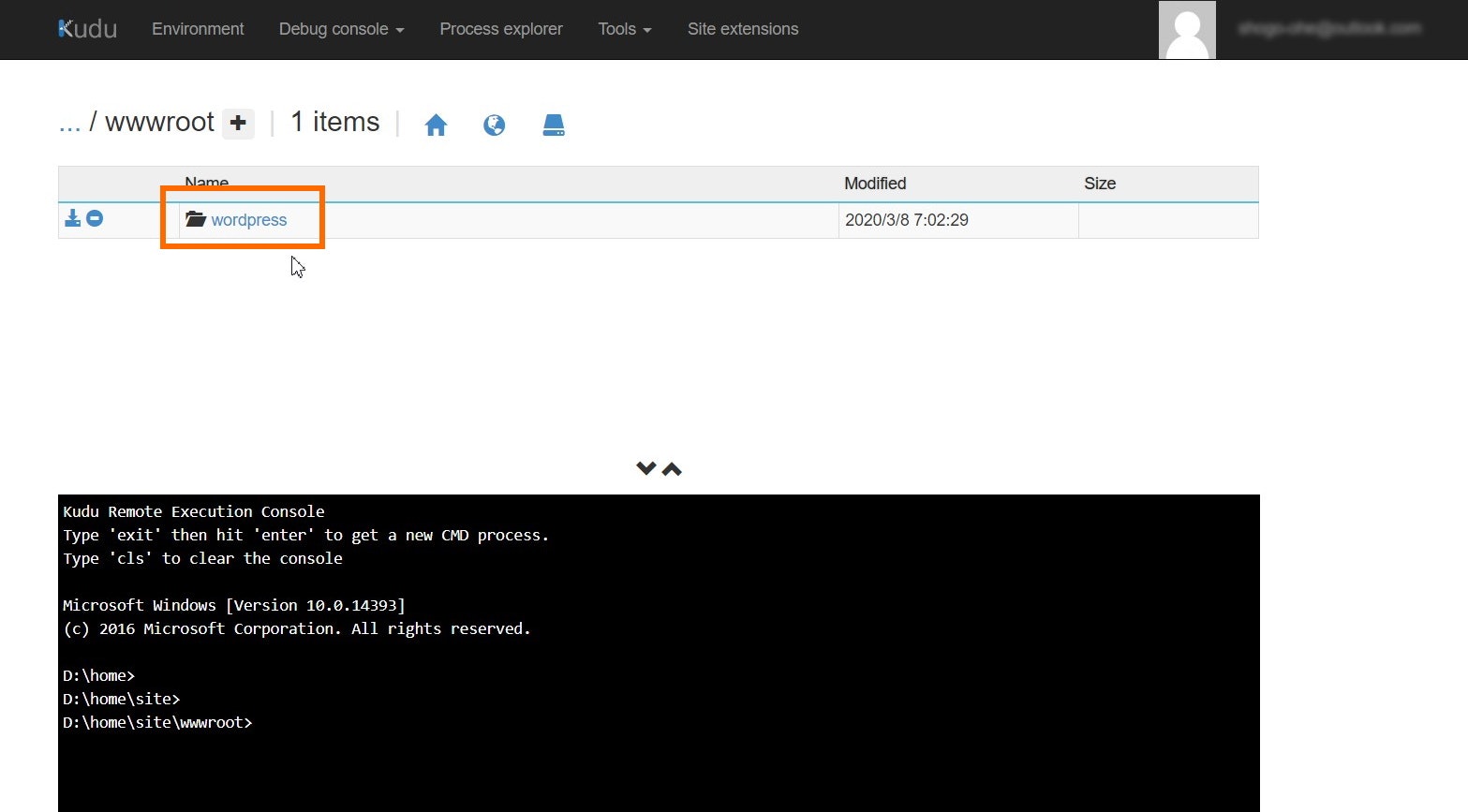Click the home icon to go to root directory

tap(436, 124)
